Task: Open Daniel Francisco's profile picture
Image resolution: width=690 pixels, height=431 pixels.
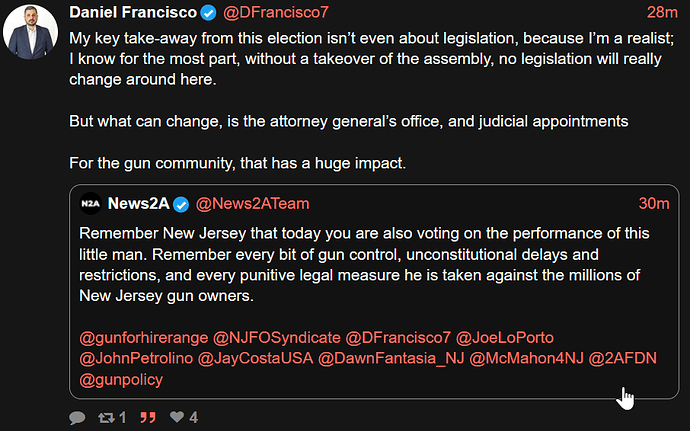Action: pyautogui.click(x=30, y=31)
